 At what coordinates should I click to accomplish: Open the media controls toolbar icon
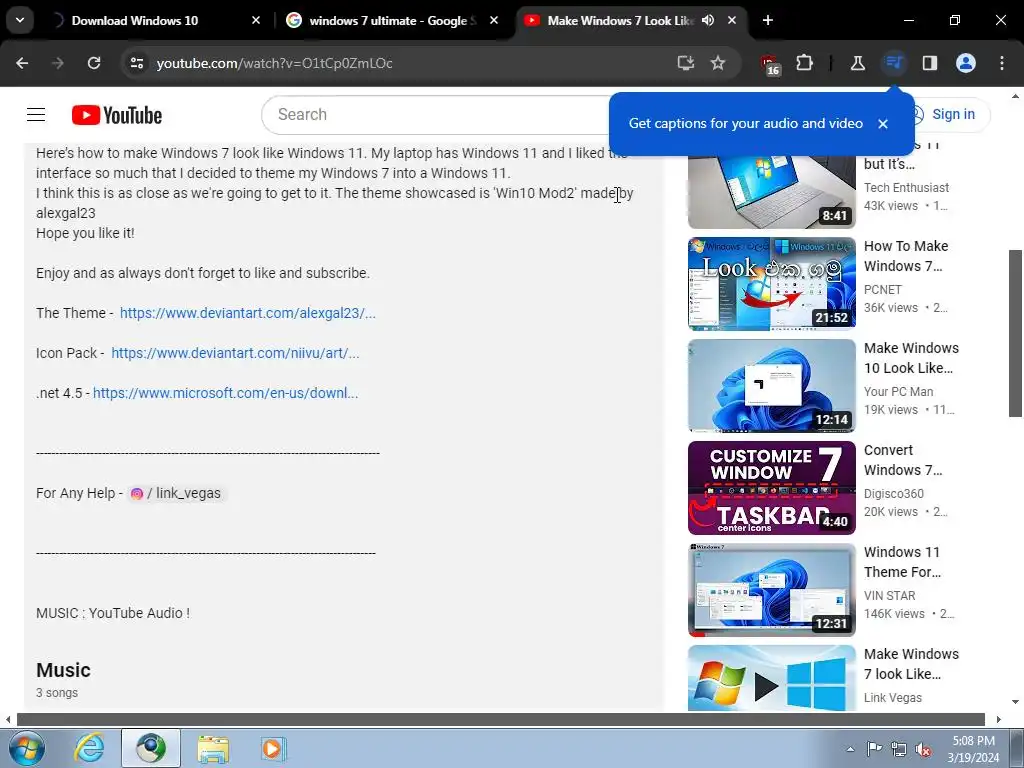893,63
